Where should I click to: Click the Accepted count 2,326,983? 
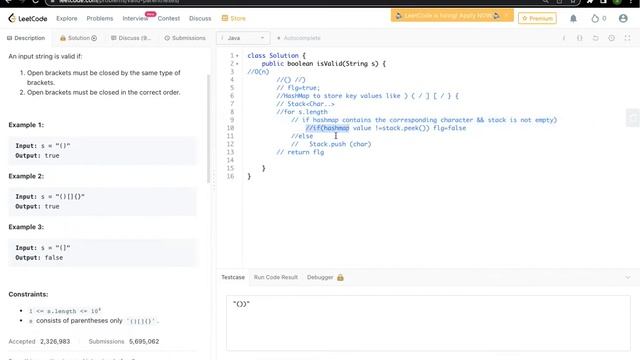tap(55, 341)
